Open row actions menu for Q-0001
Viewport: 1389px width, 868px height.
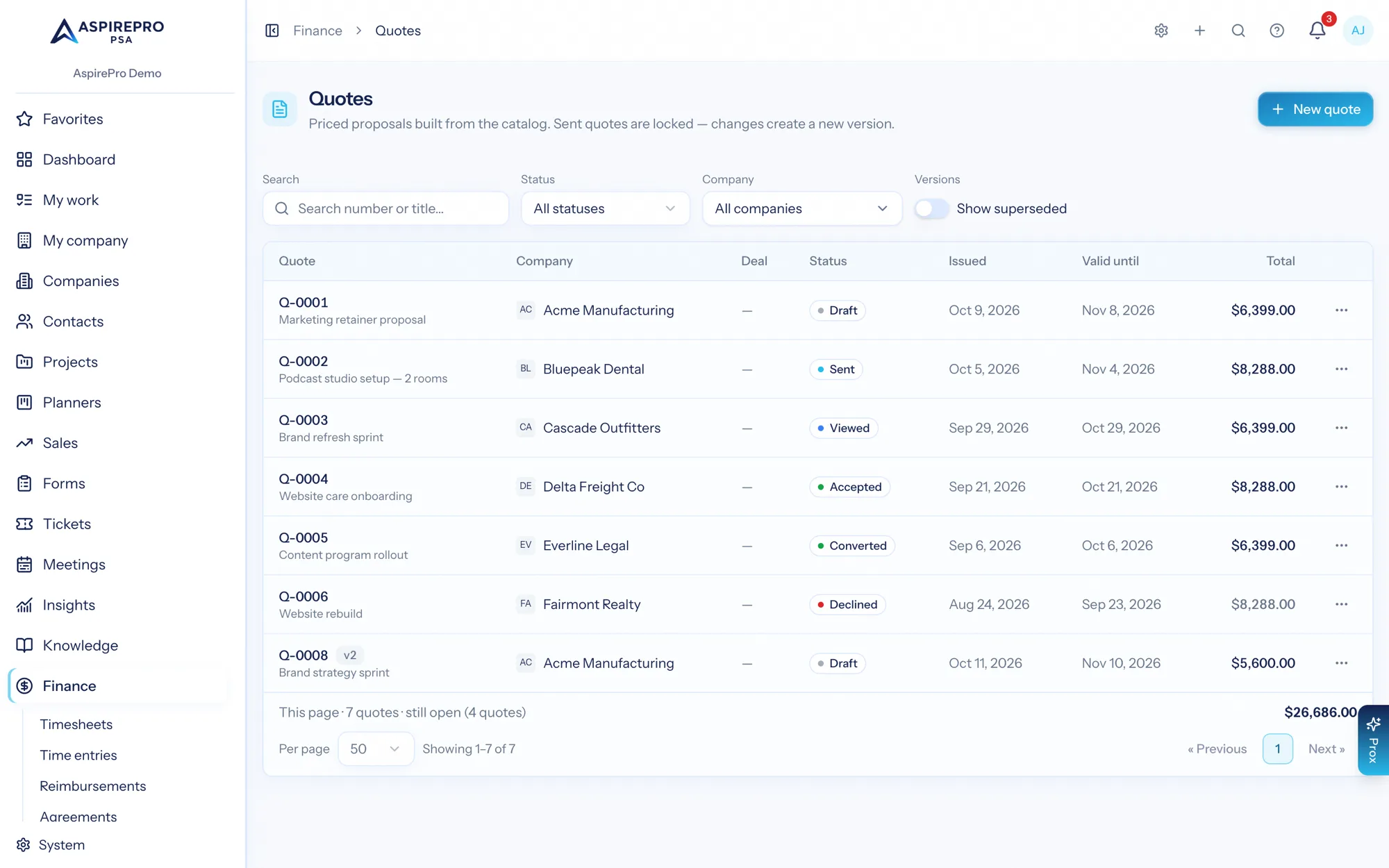point(1341,310)
